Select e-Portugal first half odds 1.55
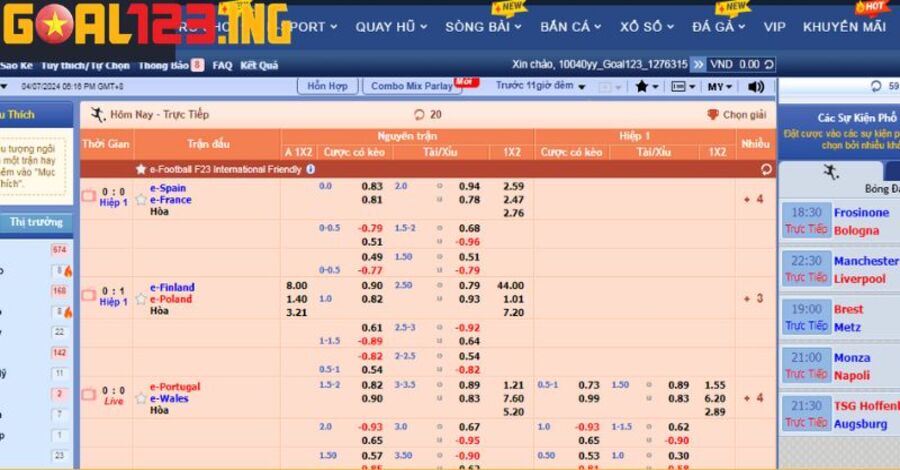The height and width of the screenshot is (470, 900). tap(715, 385)
